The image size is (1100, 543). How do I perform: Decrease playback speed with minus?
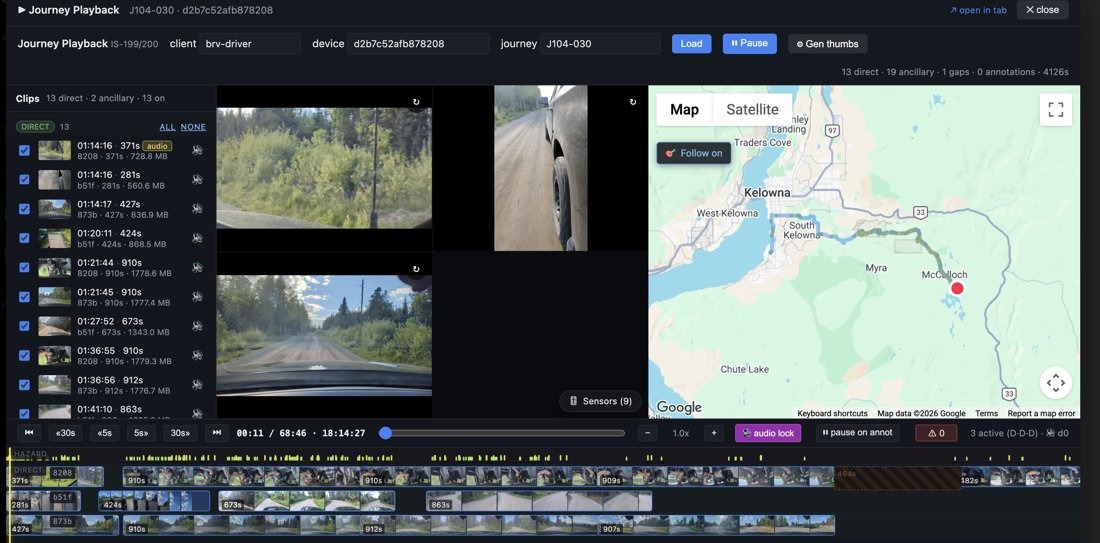point(648,433)
